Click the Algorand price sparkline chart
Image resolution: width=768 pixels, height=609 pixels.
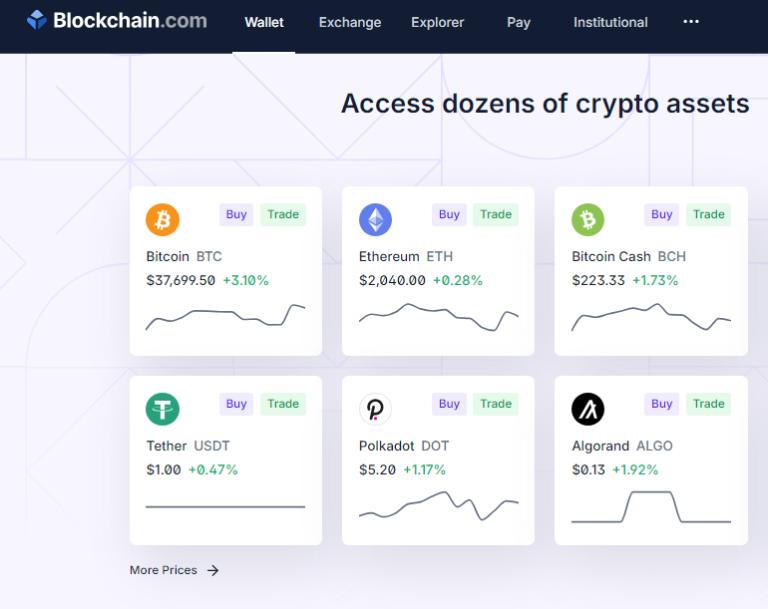(651, 507)
